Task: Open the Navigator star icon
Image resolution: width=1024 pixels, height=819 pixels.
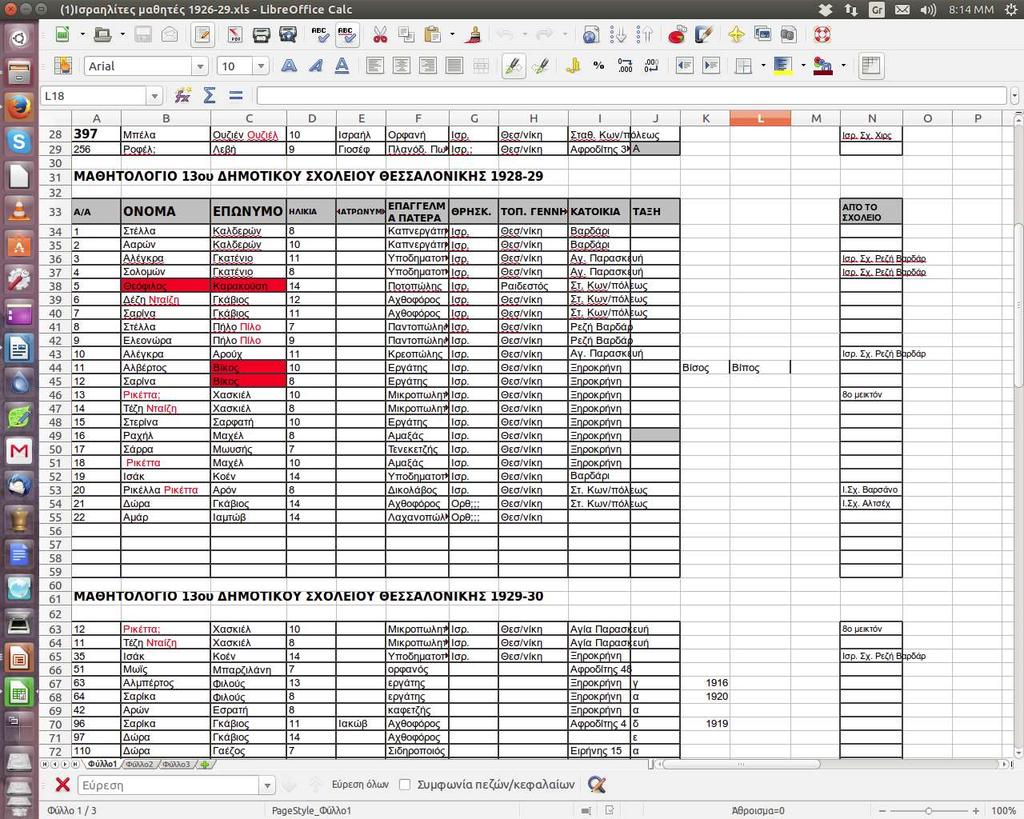Action: click(736, 34)
